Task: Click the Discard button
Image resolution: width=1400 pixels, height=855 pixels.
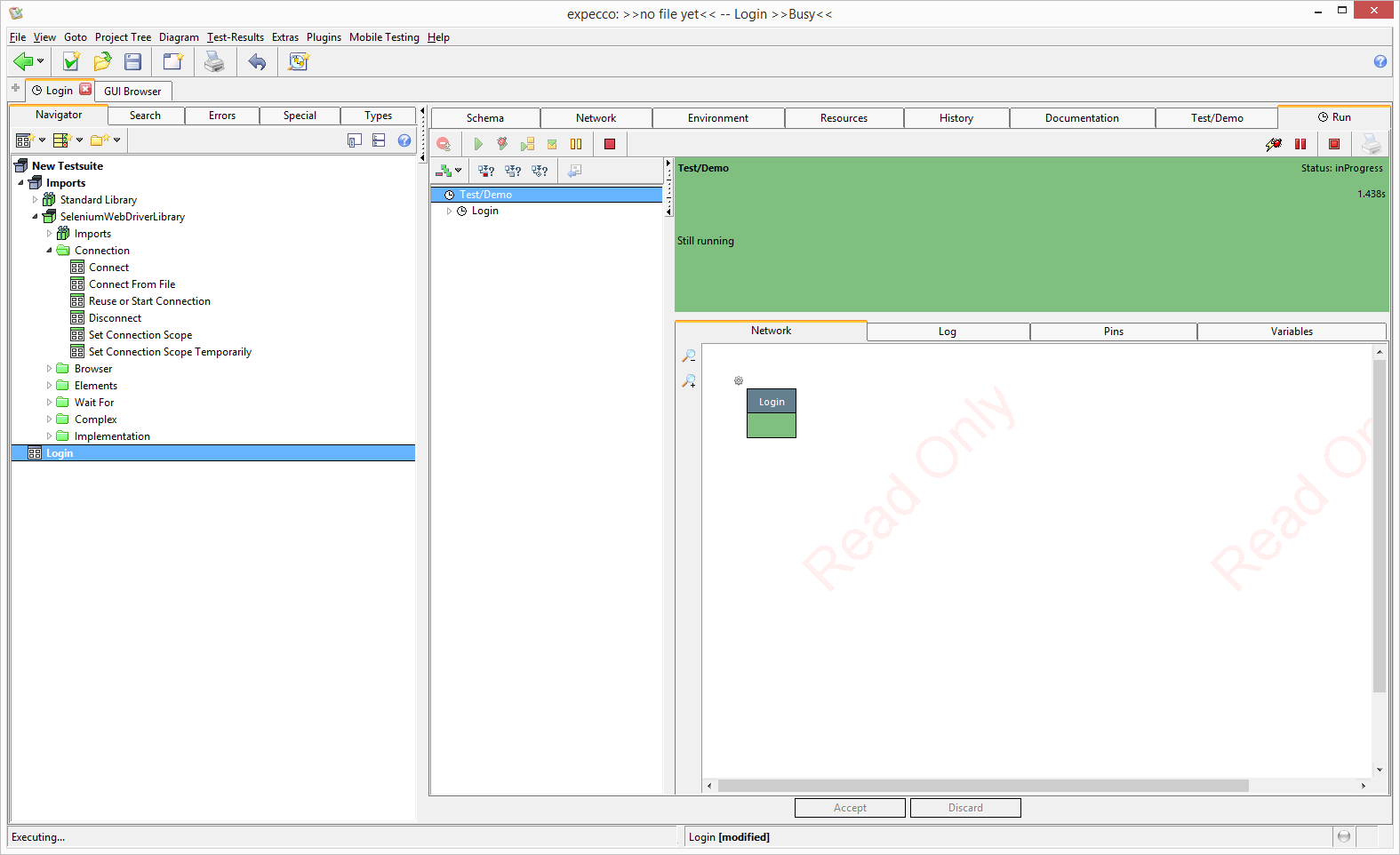Action: point(965,808)
